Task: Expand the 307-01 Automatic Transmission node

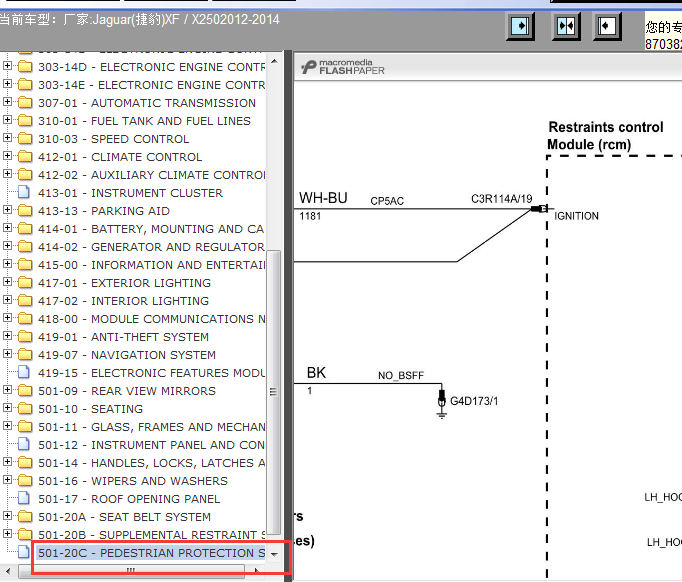Action: point(7,102)
